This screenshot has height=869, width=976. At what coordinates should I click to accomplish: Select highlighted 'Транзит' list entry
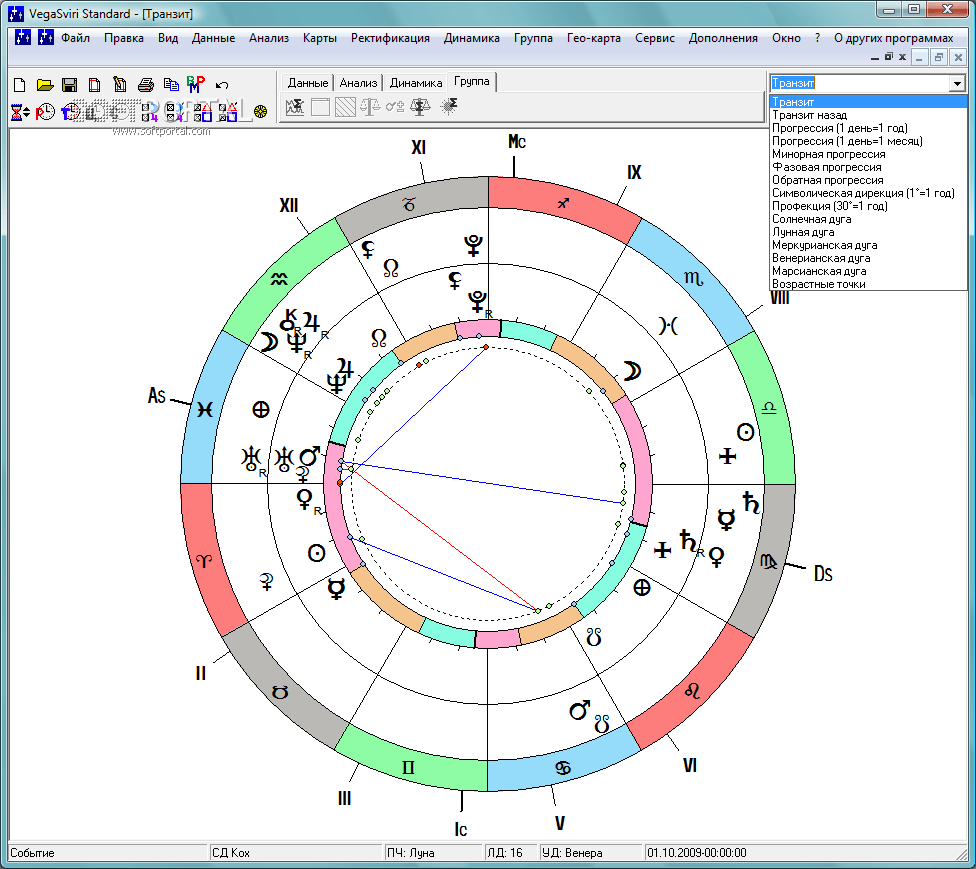868,102
